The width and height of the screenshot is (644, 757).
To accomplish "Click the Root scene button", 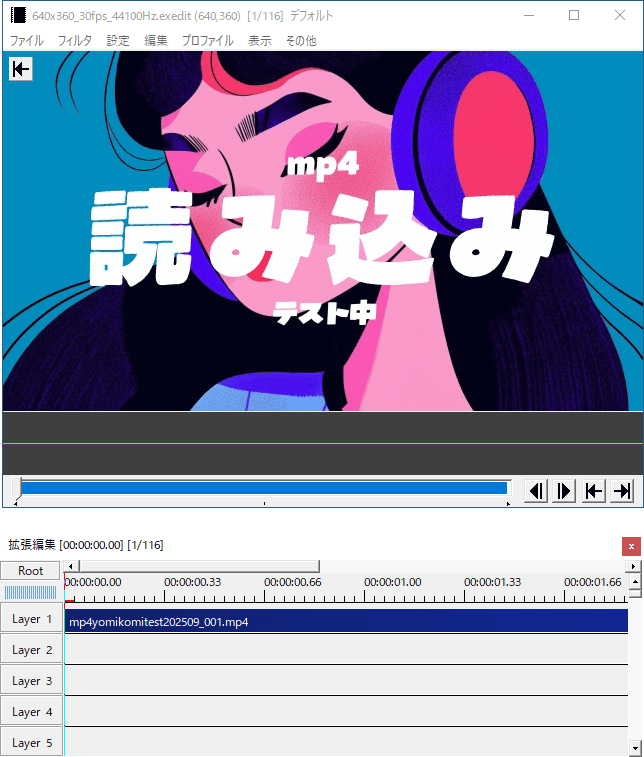I will coord(31,570).
